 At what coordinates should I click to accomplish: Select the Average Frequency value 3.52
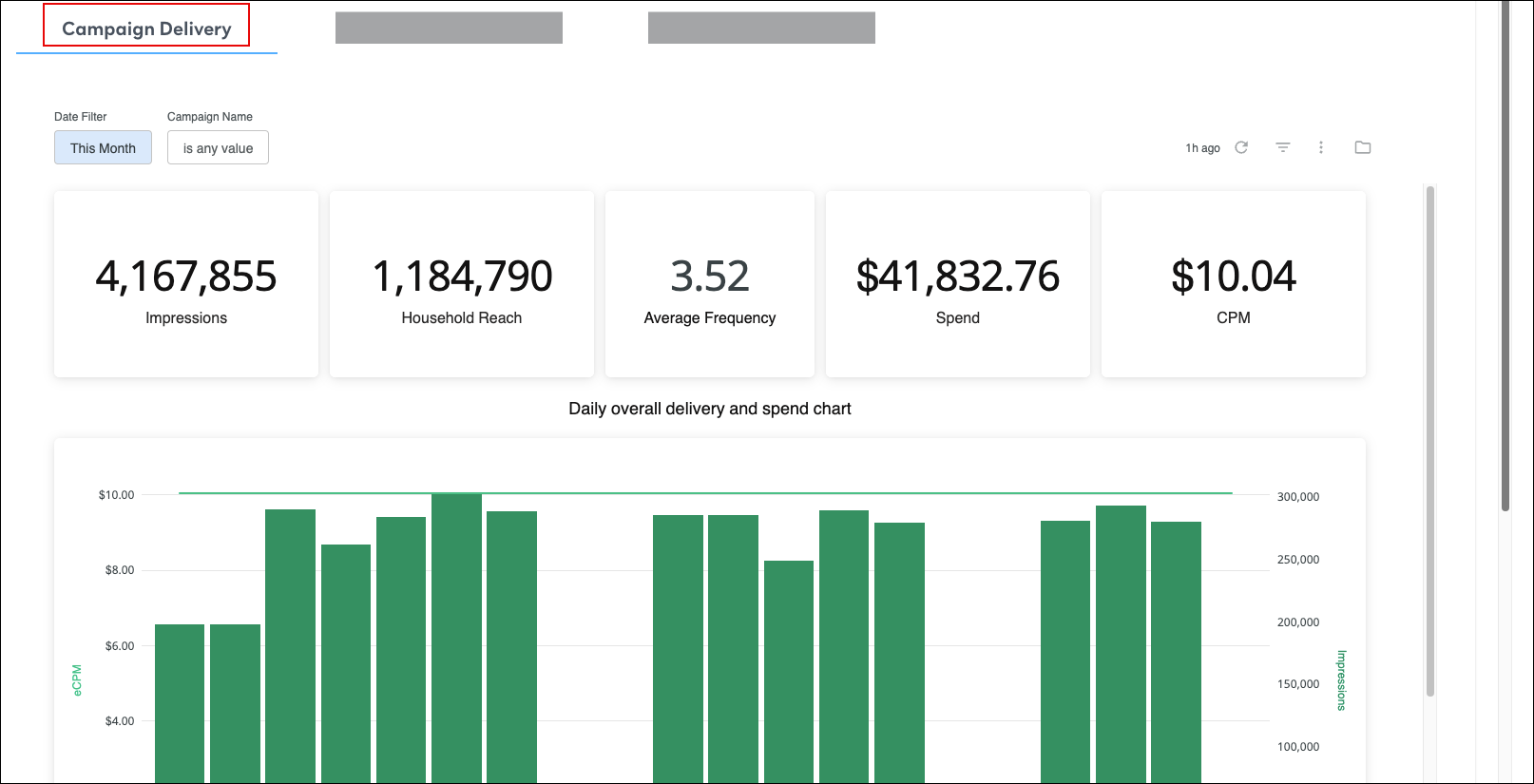pyautogui.click(x=710, y=277)
